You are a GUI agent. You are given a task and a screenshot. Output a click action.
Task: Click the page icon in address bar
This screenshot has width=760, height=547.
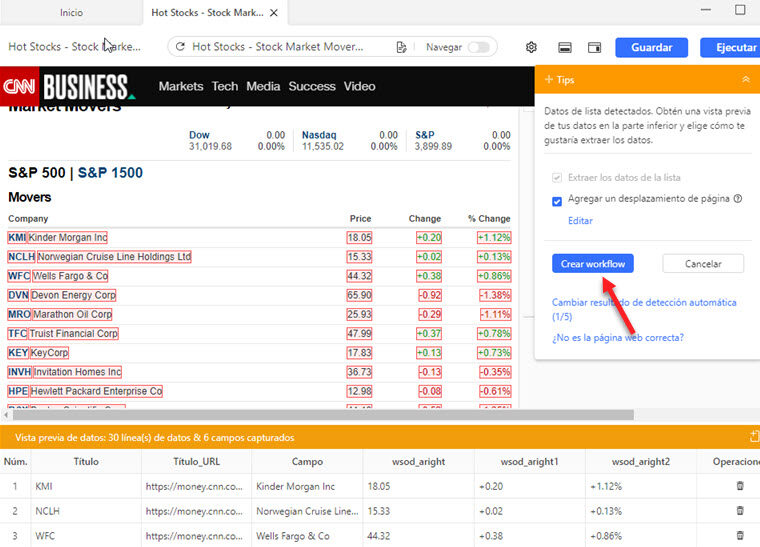(x=401, y=47)
